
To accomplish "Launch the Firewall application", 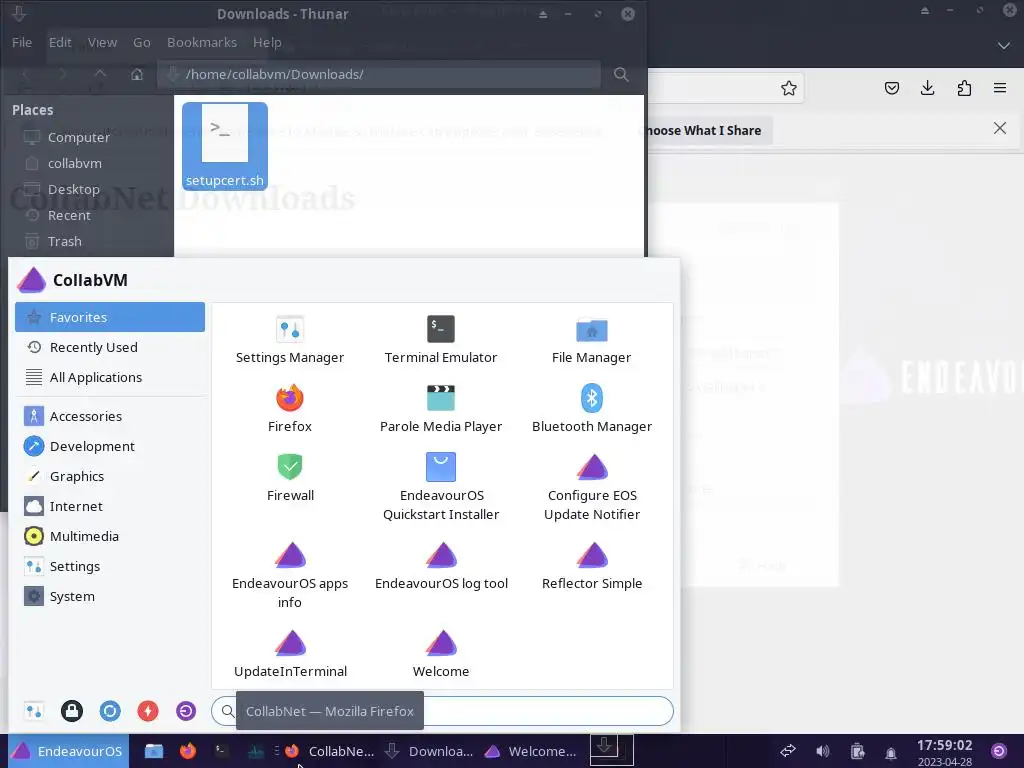I will coord(290,477).
